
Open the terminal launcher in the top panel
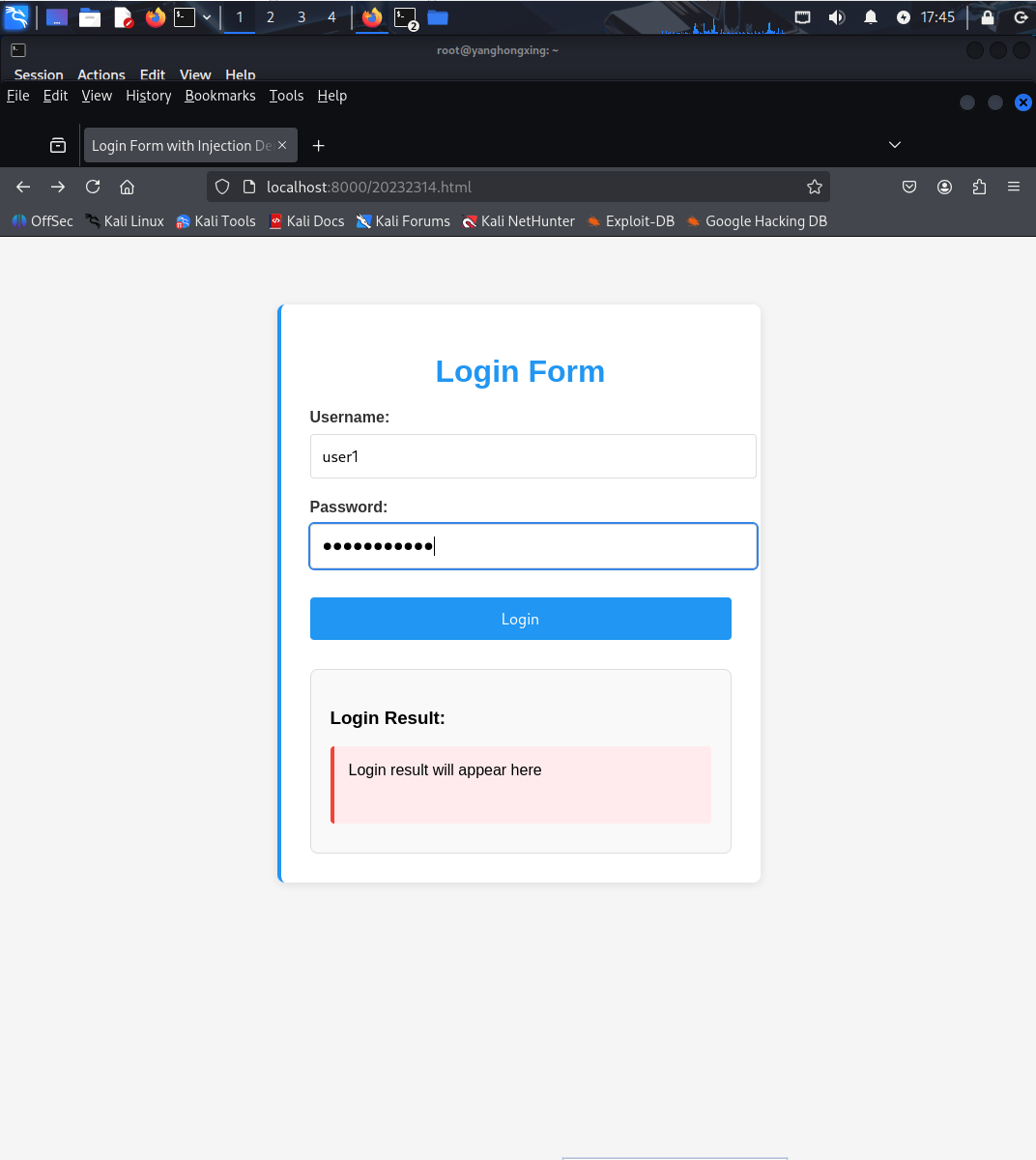pyautogui.click(x=185, y=17)
